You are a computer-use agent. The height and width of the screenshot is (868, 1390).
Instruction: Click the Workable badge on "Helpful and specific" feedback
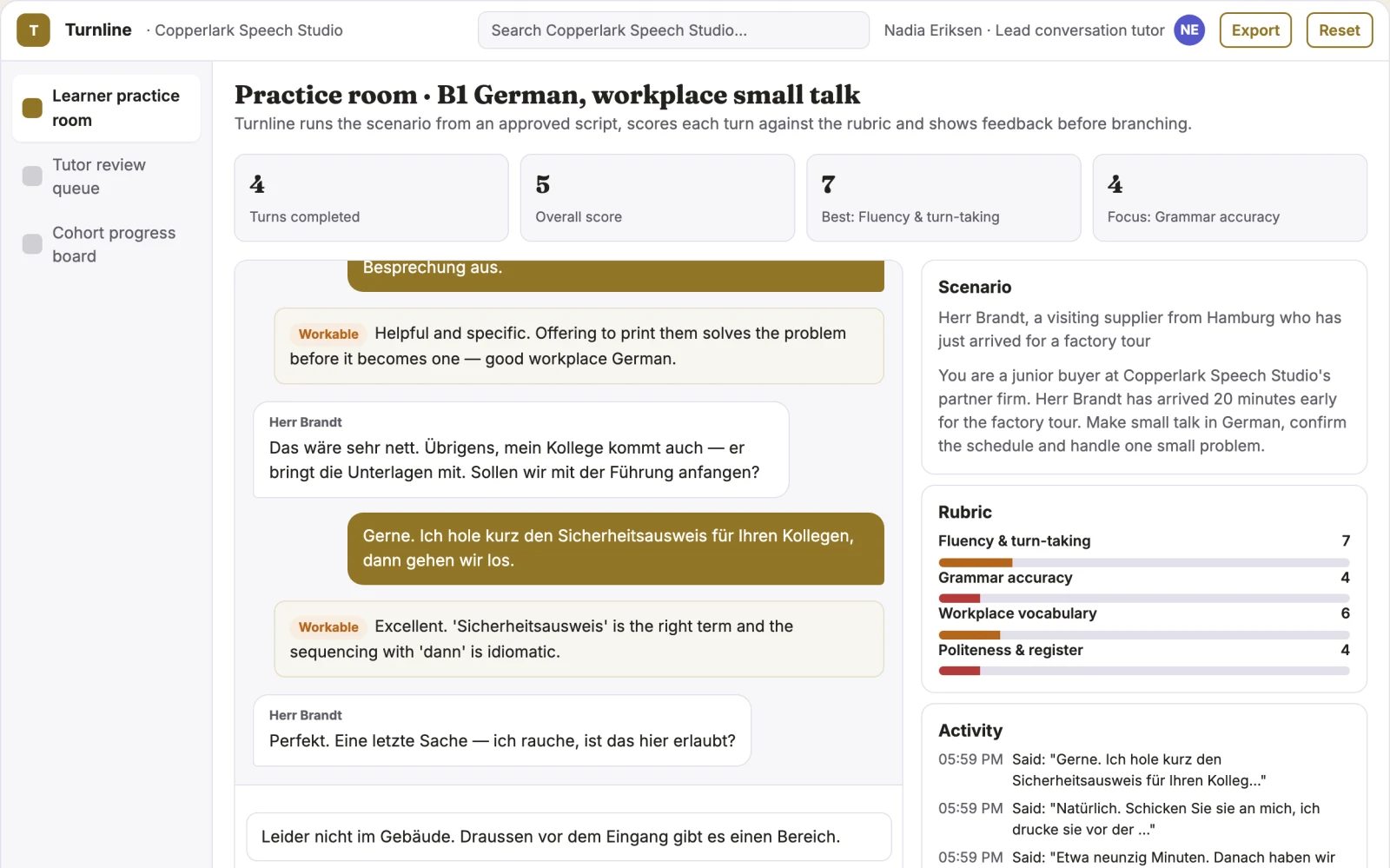[328, 335]
